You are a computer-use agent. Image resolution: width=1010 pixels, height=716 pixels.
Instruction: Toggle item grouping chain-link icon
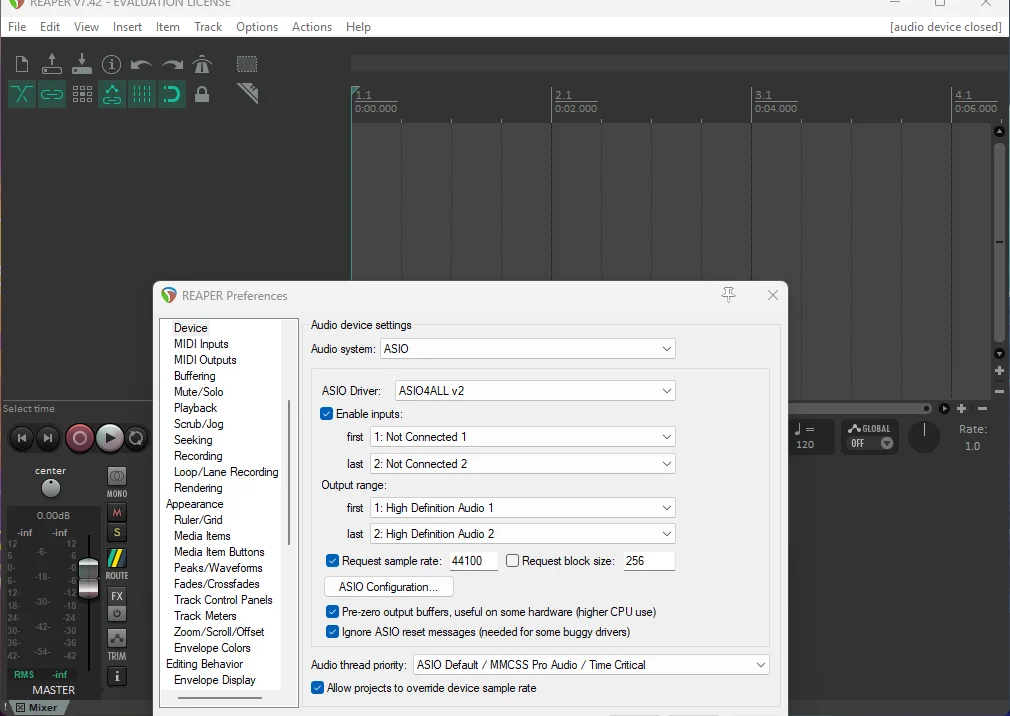[52, 95]
